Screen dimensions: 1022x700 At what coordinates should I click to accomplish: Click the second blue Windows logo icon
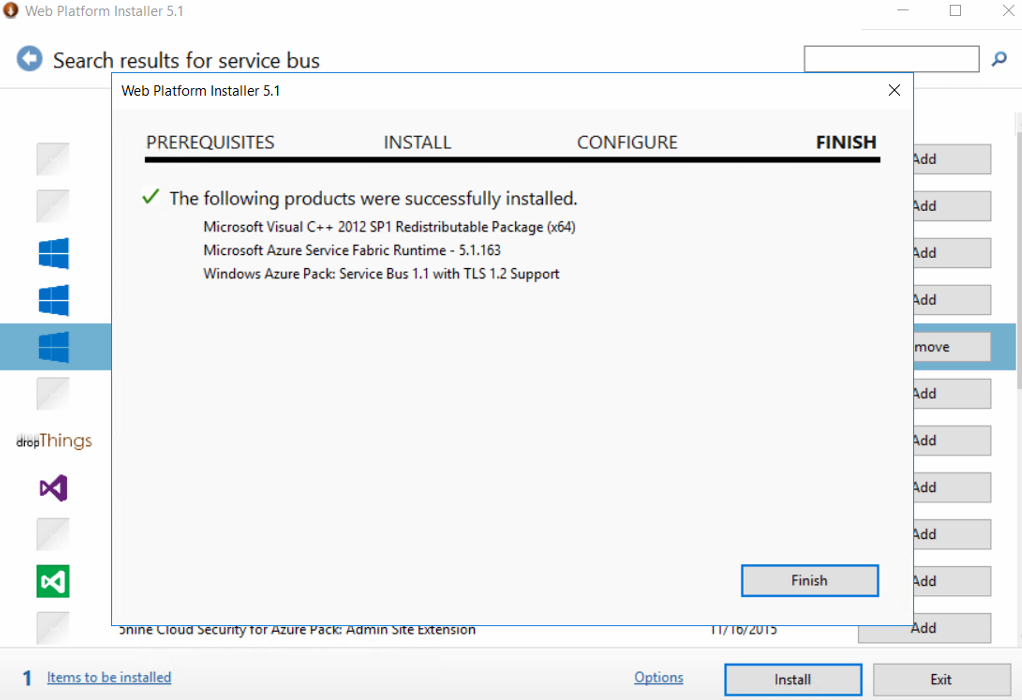52,300
